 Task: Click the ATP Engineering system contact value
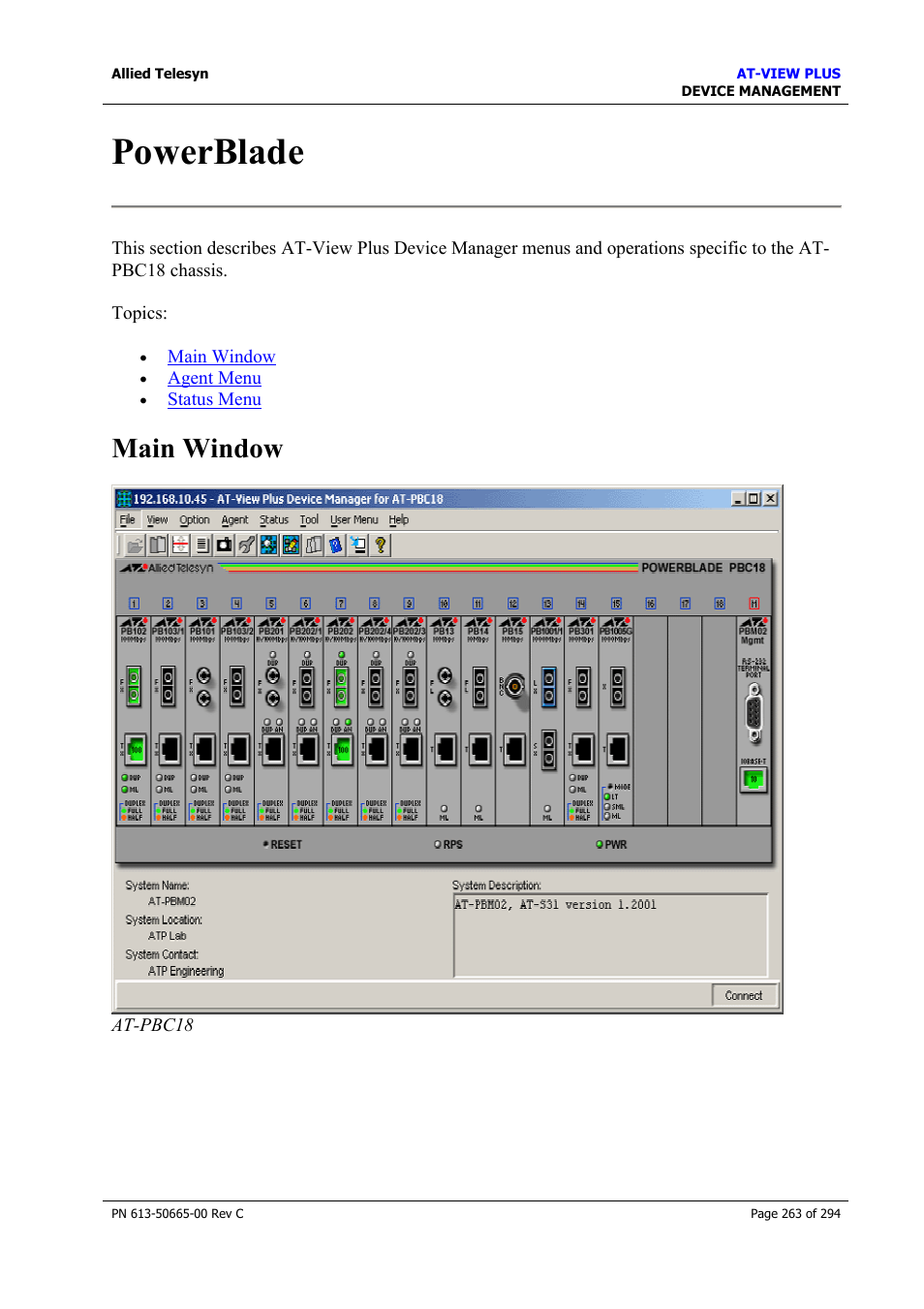click(x=186, y=971)
